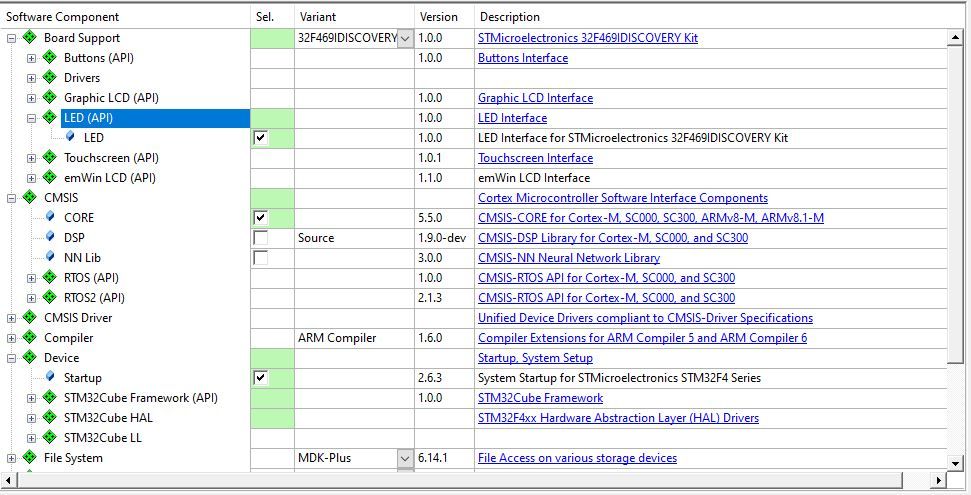The width and height of the screenshot is (971, 495).
Task: Click the RTOS2 (API) diamond icon
Action: [50, 297]
